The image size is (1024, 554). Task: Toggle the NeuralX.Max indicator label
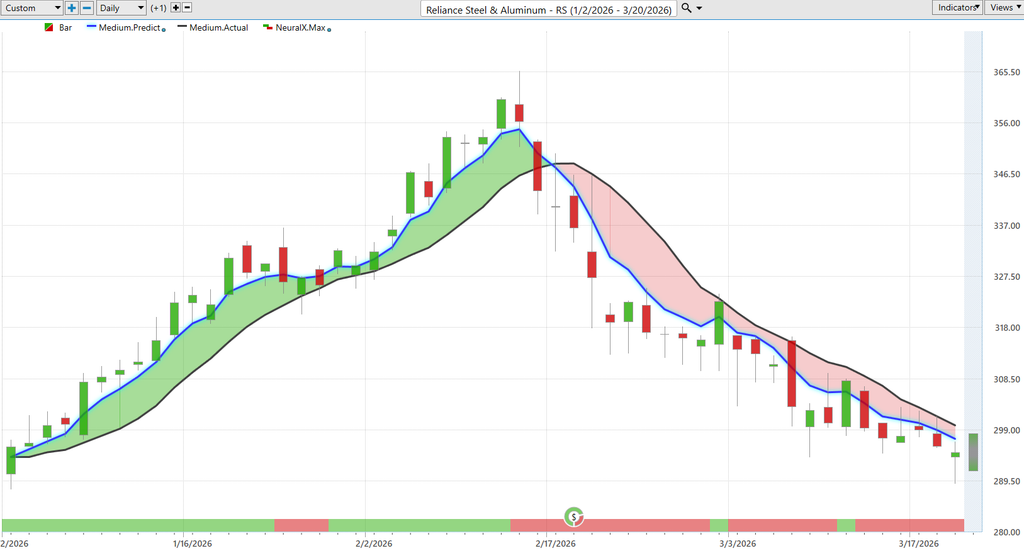[300, 28]
